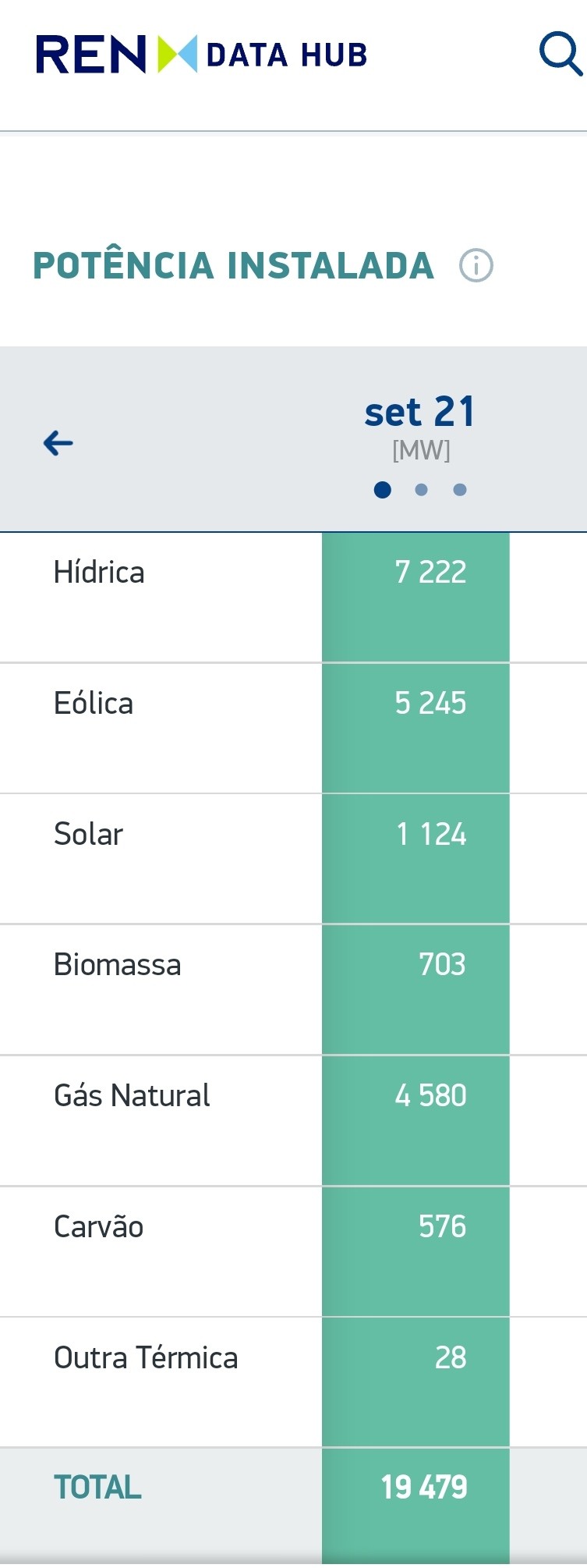Click the Carvão row label
Viewport: 587px width, 1568px height.
click(x=98, y=1227)
